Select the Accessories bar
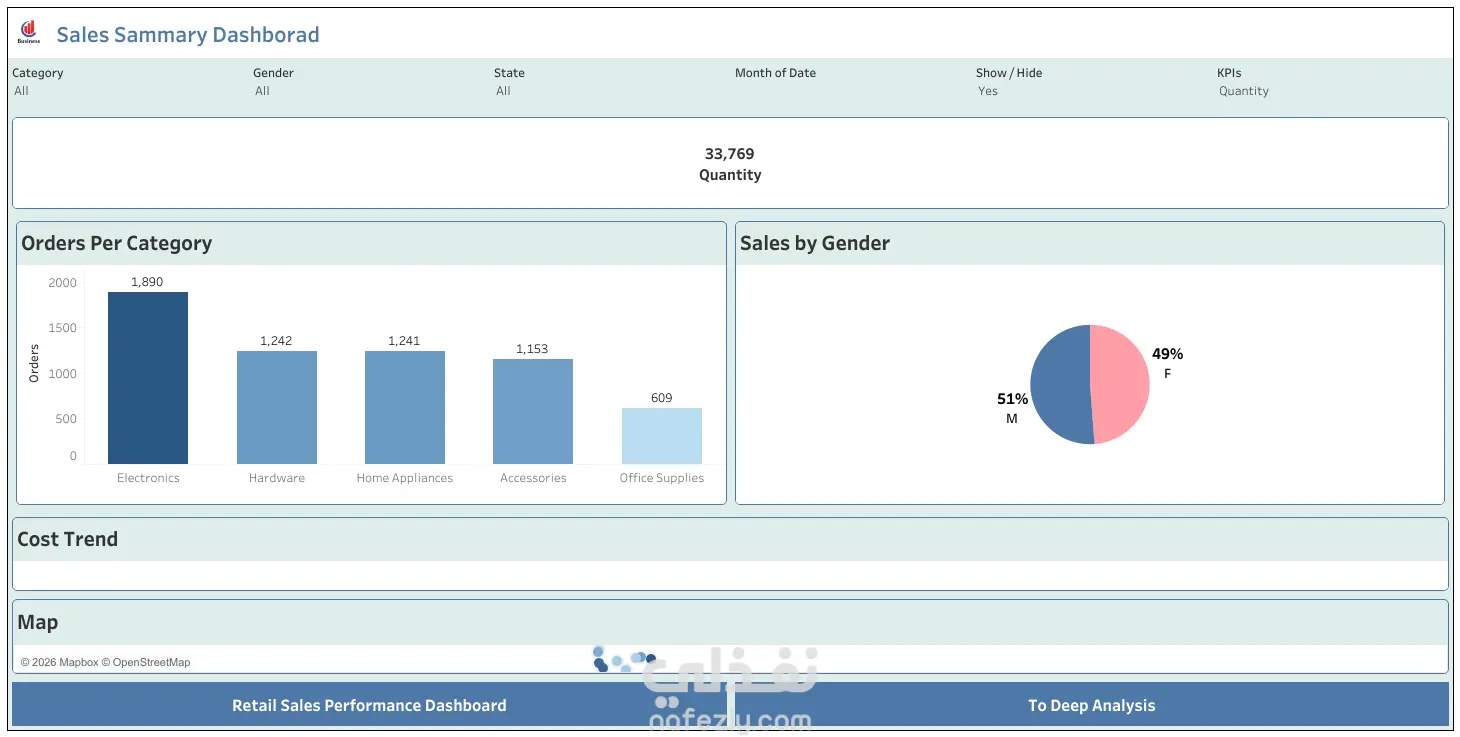Screen dimensions: 1460x737 pyautogui.click(x=533, y=411)
